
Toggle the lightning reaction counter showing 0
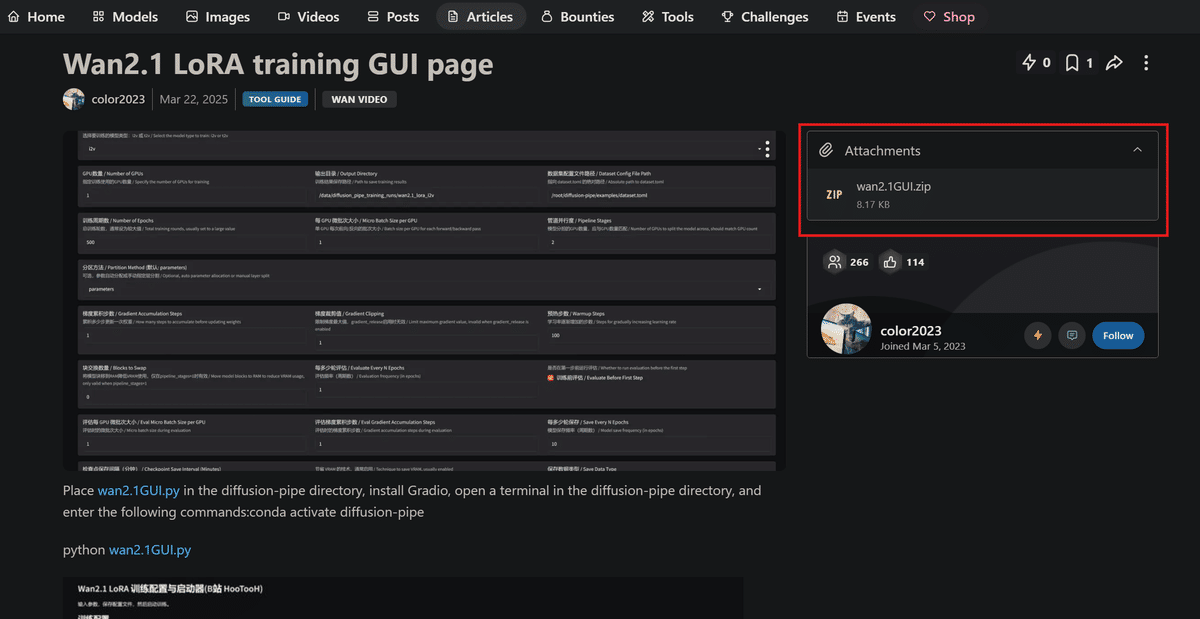coord(1036,62)
